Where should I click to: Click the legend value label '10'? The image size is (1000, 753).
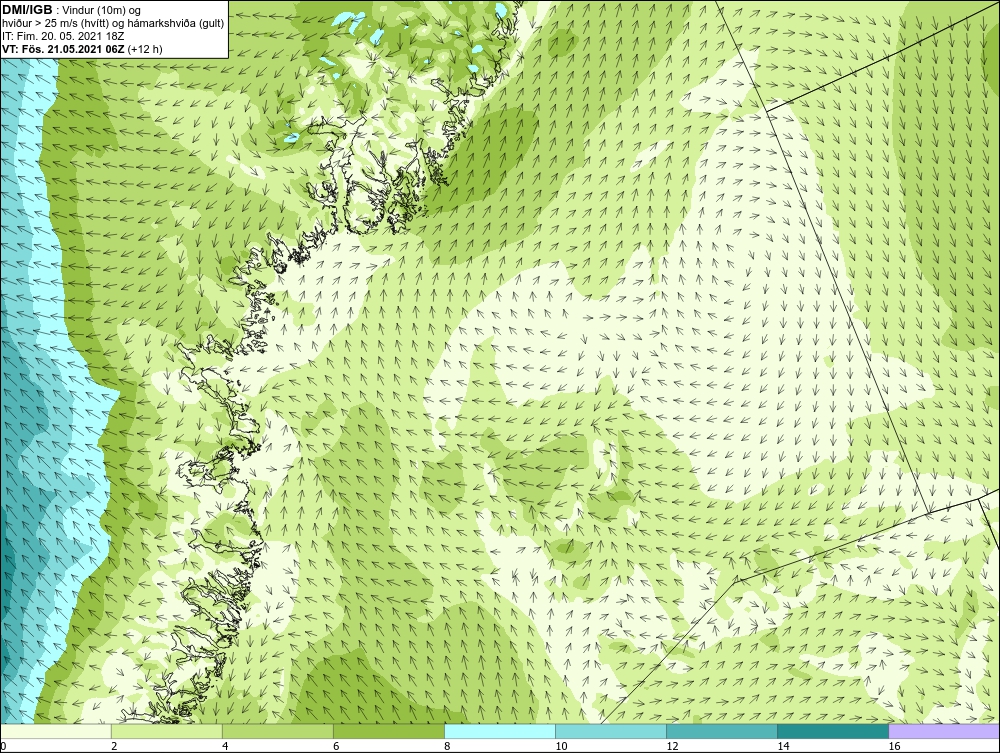click(561, 747)
